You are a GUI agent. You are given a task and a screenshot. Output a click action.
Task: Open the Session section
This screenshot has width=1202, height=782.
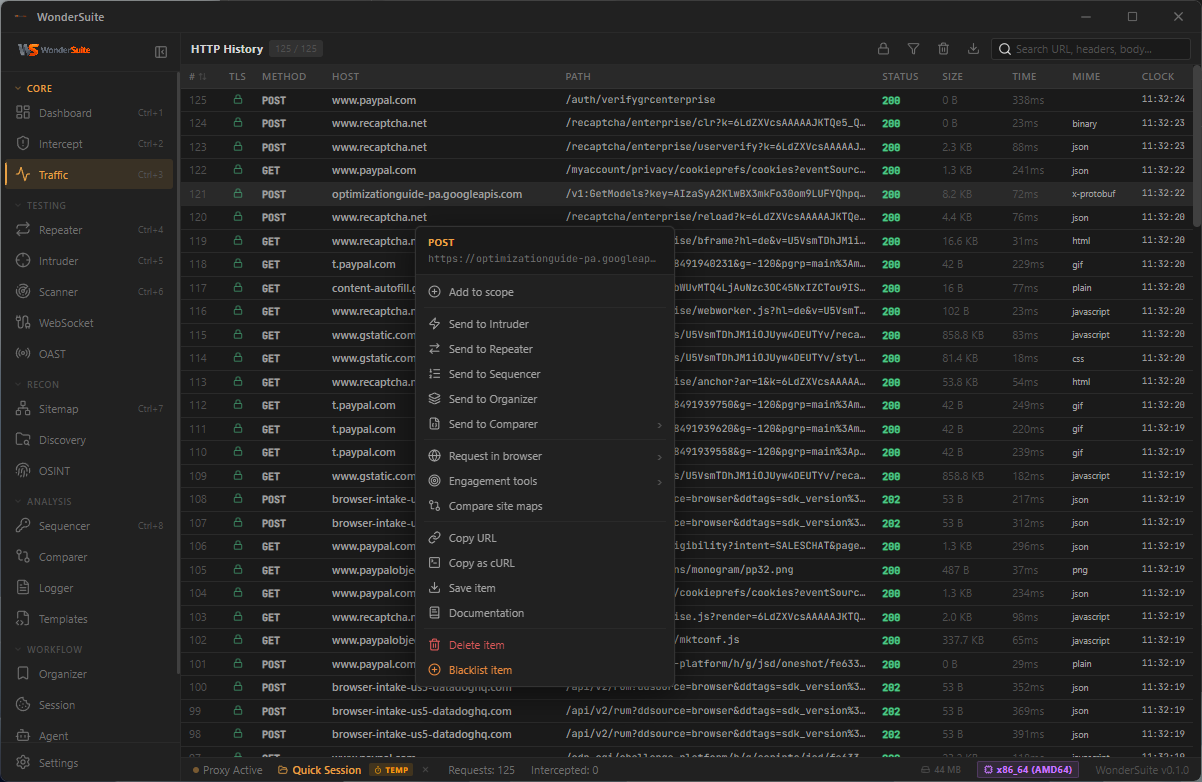coord(88,705)
